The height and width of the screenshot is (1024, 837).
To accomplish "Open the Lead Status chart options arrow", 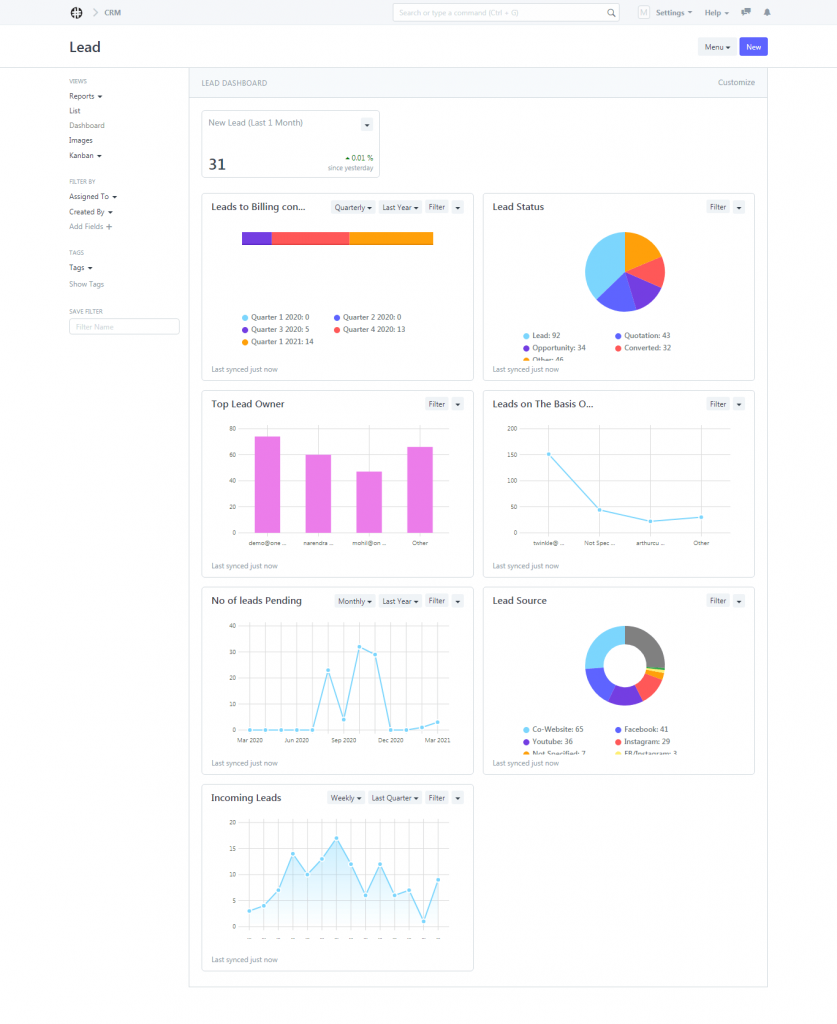I will click(739, 207).
